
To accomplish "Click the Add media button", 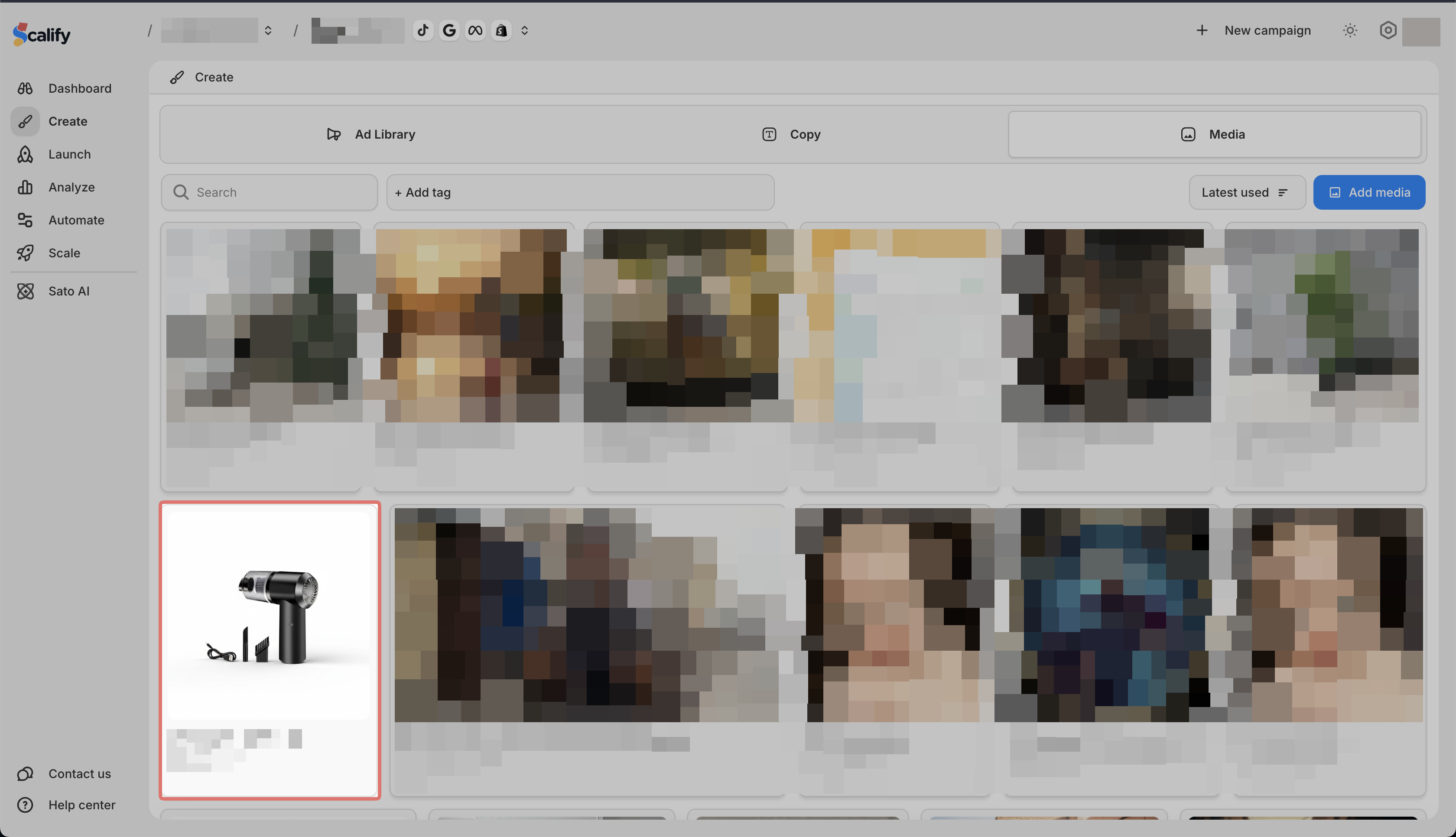I will click(x=1368, y=193).
